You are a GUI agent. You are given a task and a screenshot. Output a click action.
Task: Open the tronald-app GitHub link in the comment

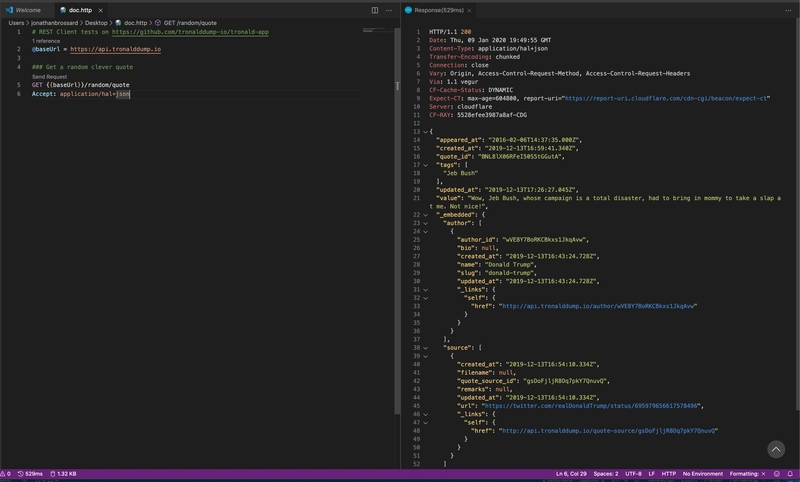click(190, 32)
